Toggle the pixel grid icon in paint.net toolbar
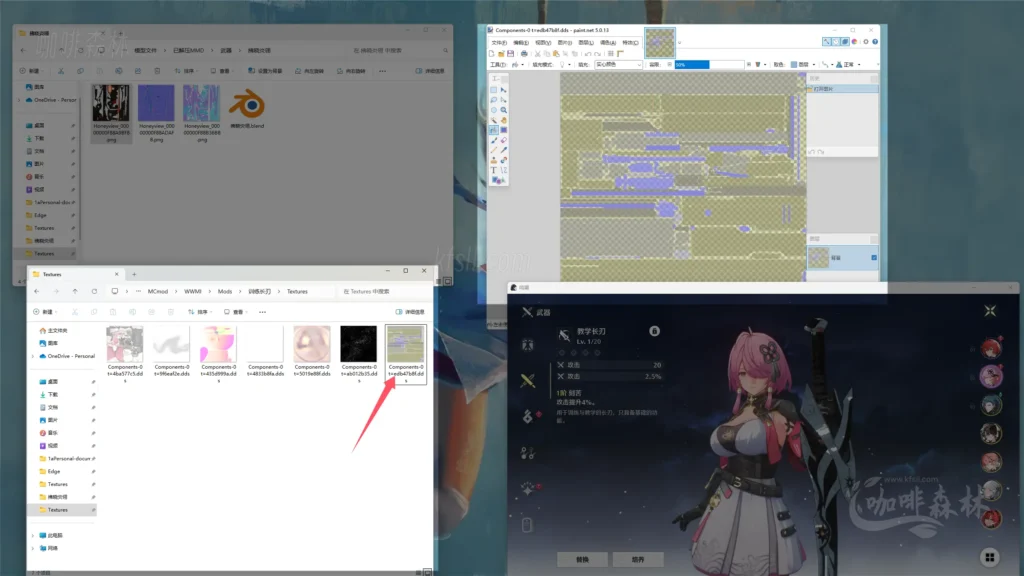 point(610,54)
